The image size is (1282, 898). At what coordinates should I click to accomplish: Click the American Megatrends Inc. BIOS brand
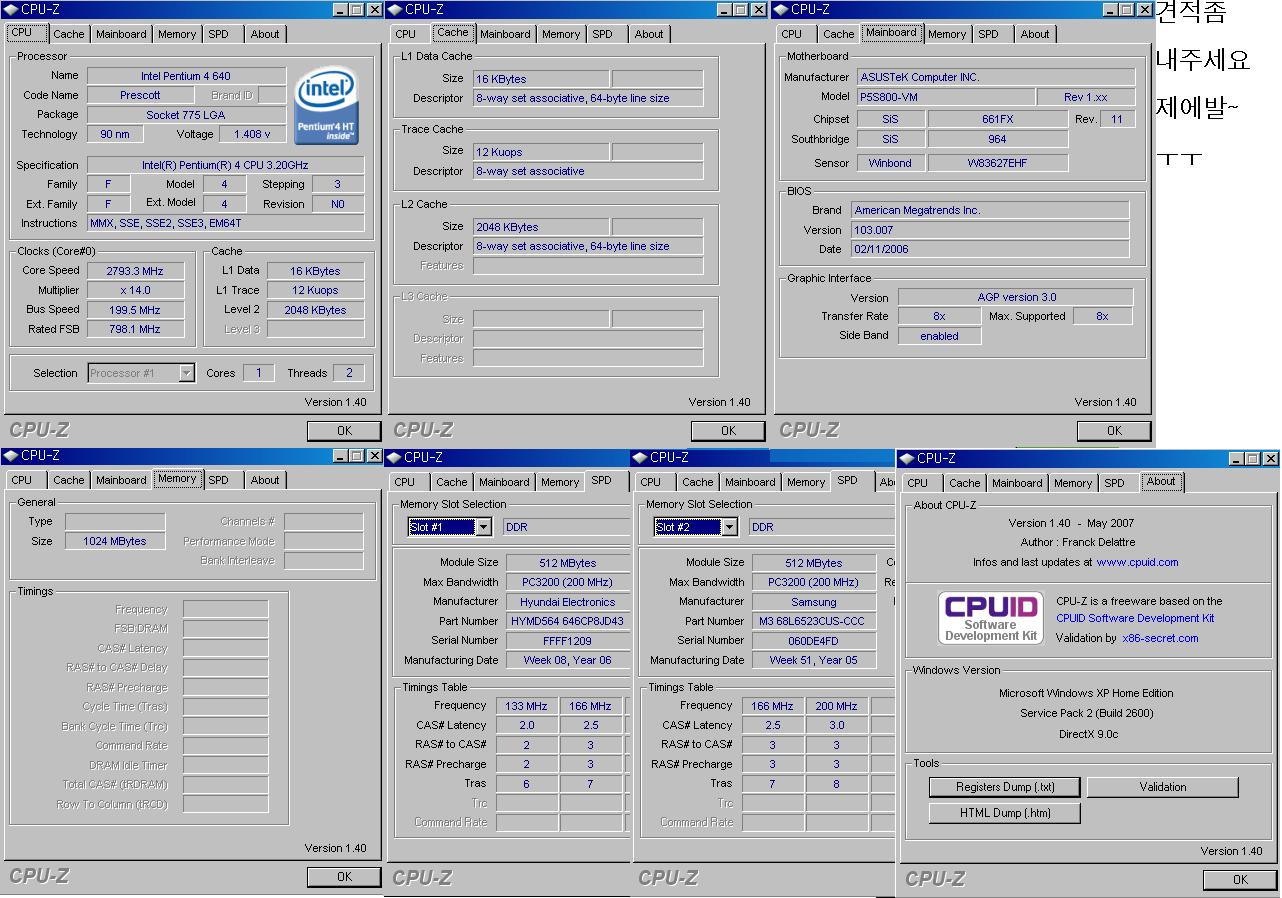[990, 210]
